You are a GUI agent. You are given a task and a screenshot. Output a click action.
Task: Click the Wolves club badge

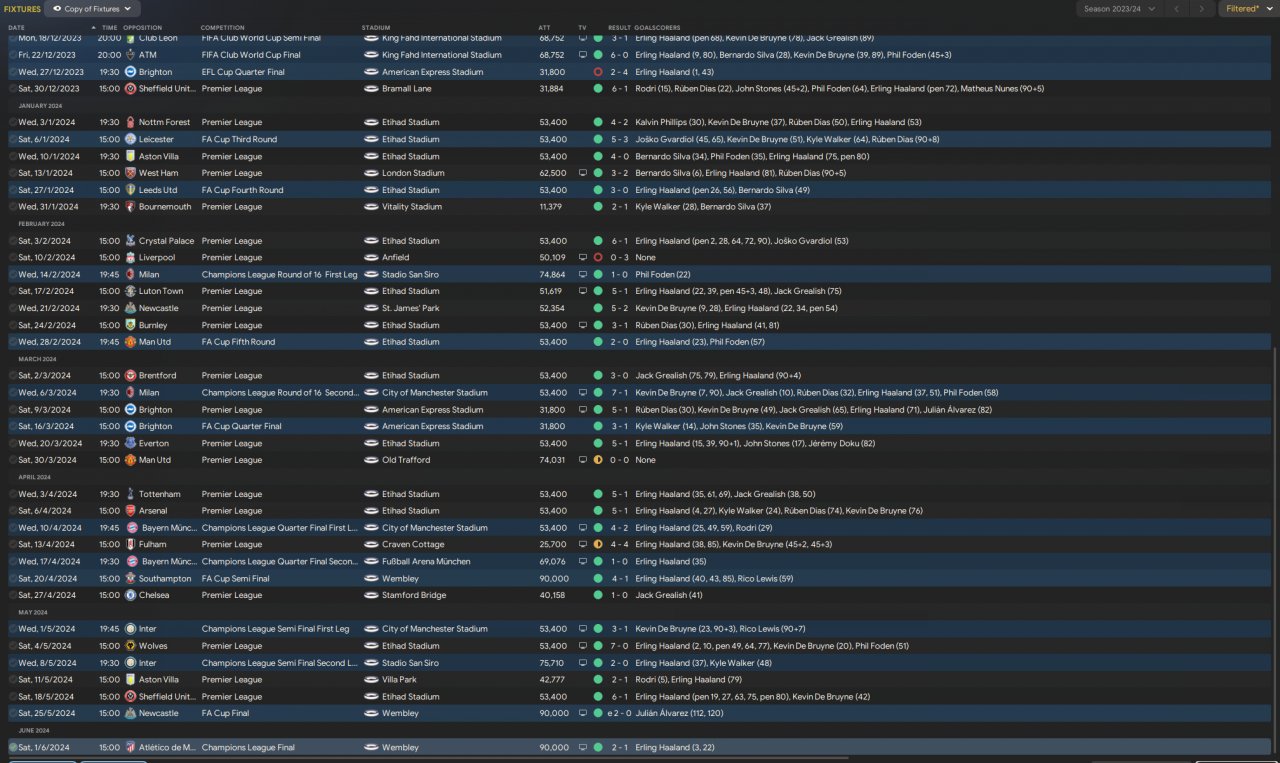click(x=130, y=646)
